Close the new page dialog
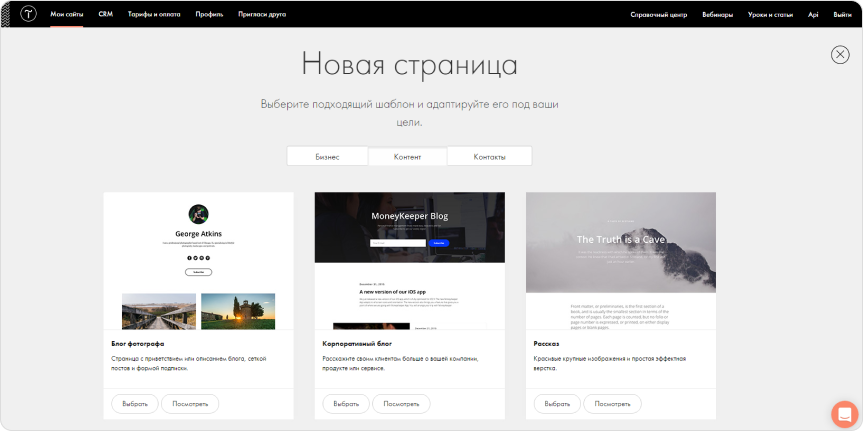 coord(840,55)
